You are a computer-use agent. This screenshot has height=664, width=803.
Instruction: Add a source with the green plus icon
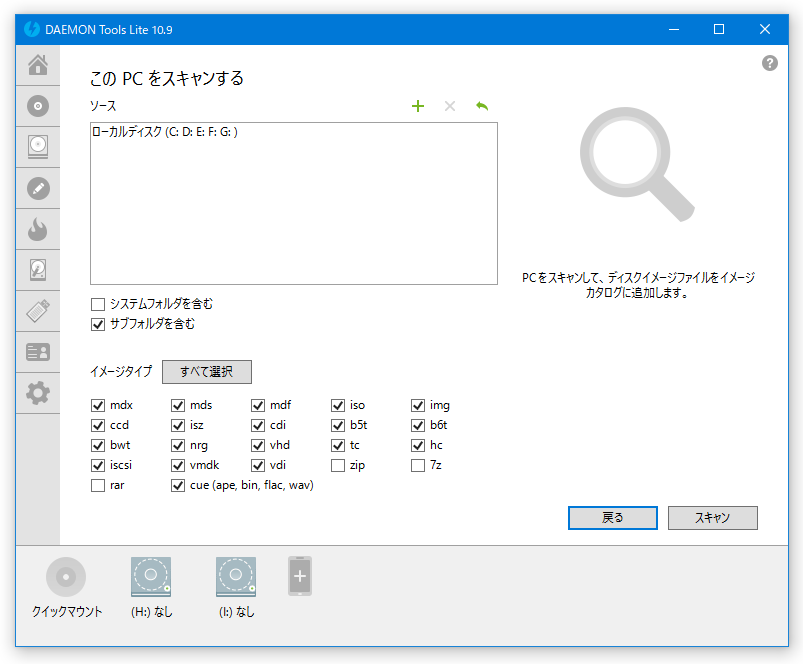(x=418, y=106)
